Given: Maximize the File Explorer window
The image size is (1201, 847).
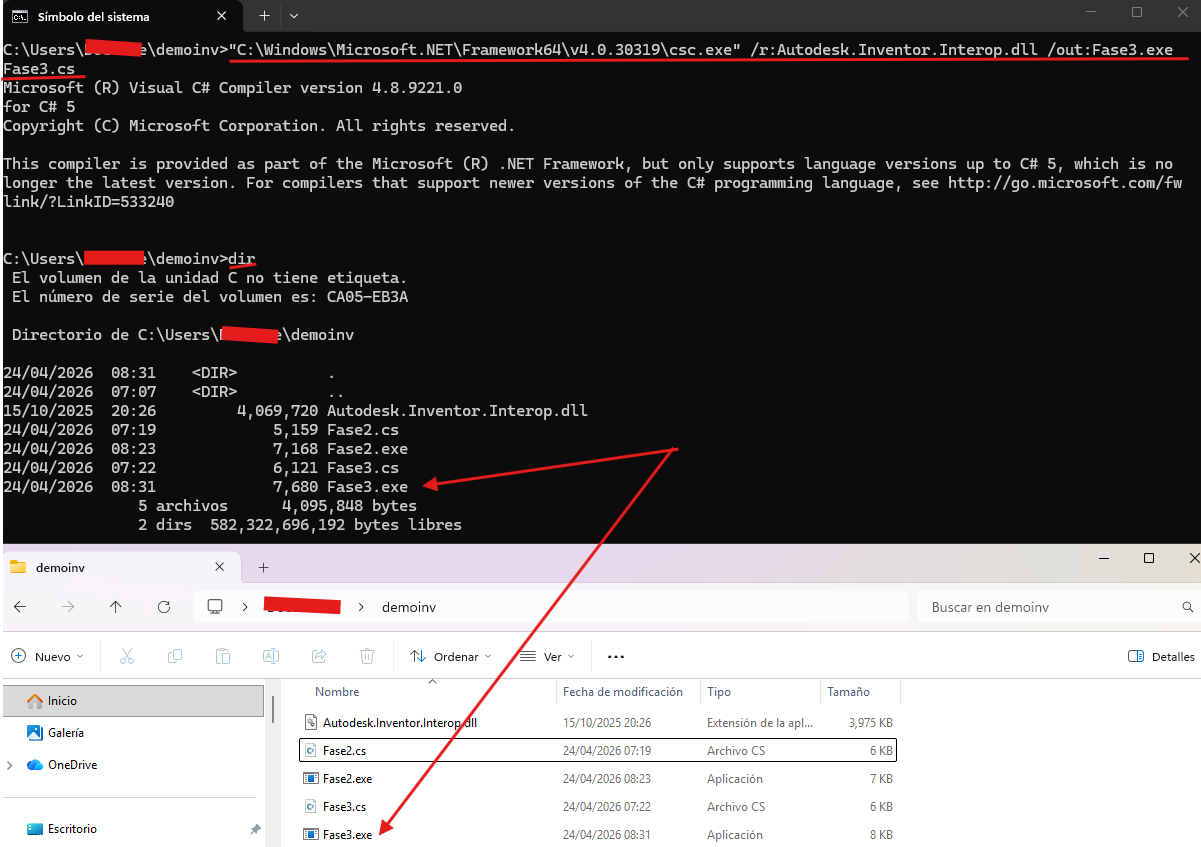Looking at the screenshot, I should 1149,558.
